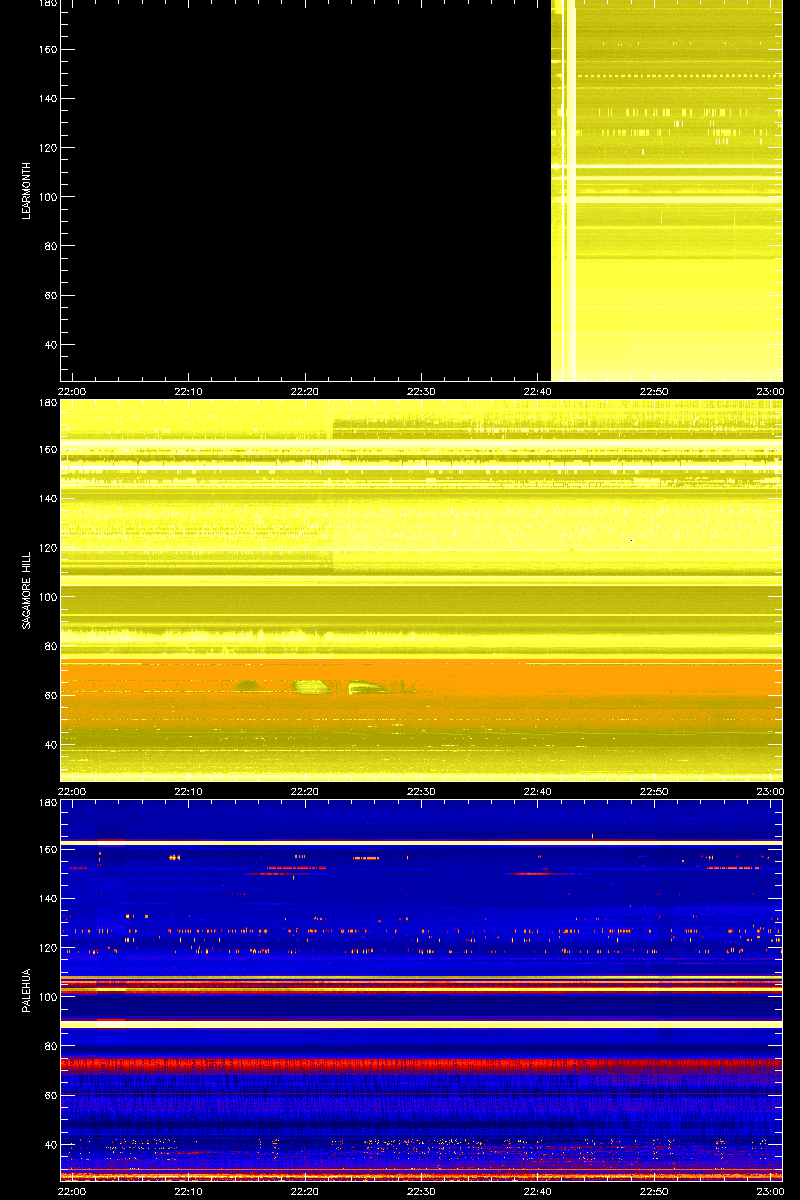Select the 40 value on Sagamore Hill axis
800x1200 pixels.
(50, 745)
